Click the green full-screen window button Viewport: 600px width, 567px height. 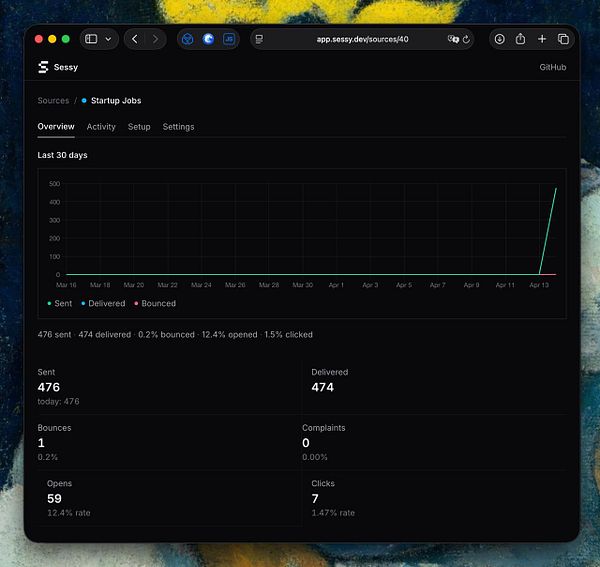(x=66, y=39)
